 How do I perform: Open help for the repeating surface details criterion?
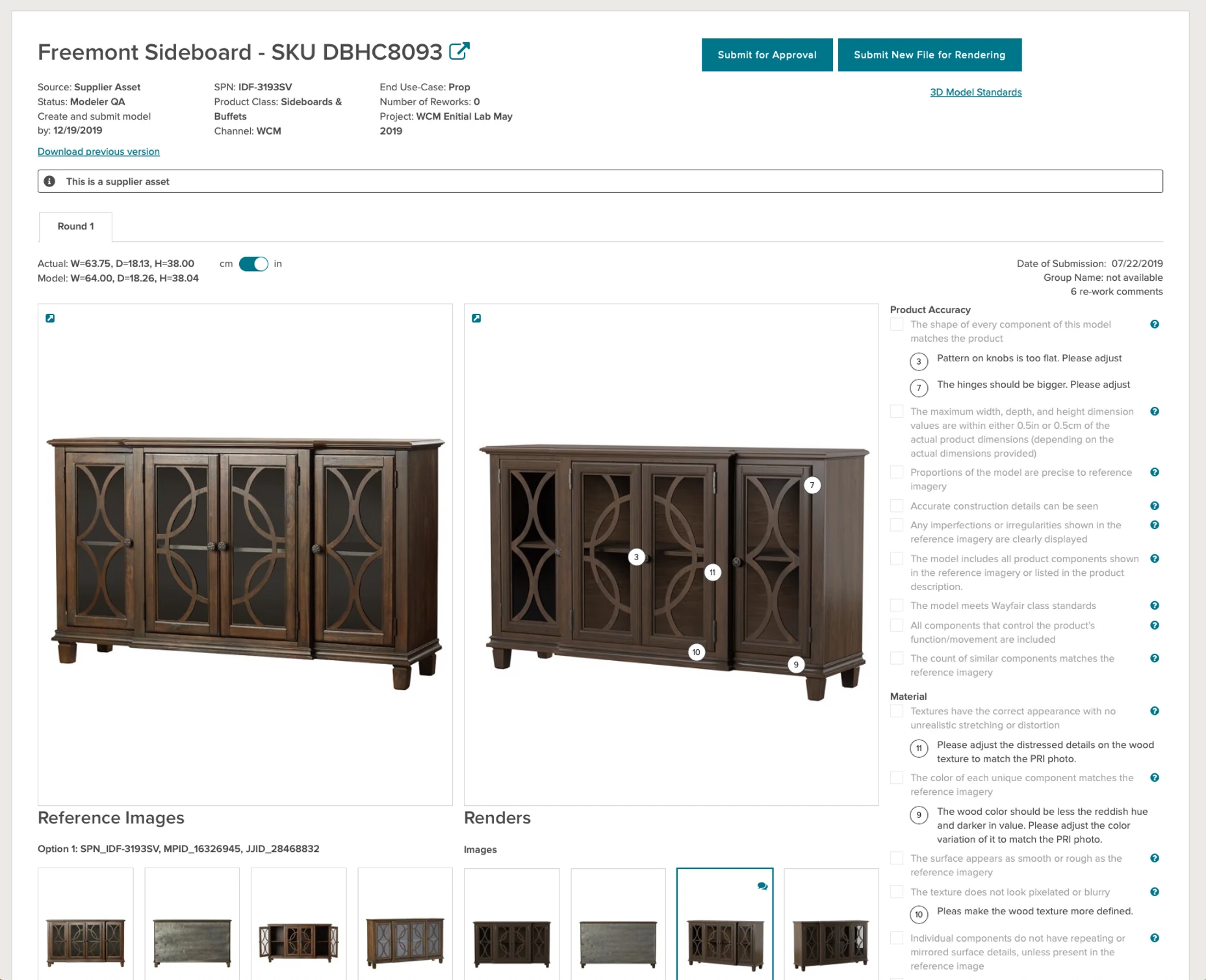pos(1155,938)
